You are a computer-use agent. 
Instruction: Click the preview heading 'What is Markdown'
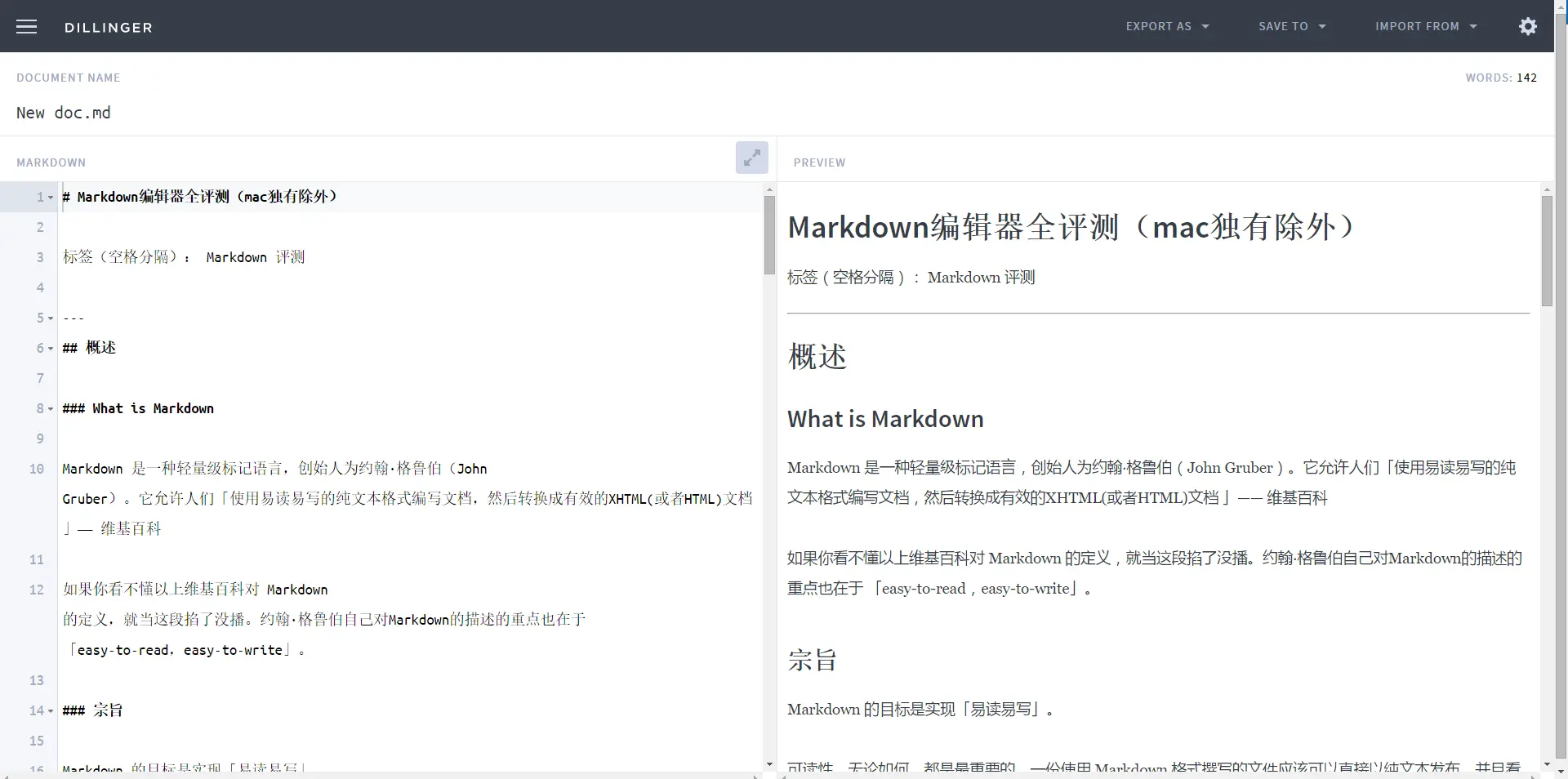[x=885, y=419]
